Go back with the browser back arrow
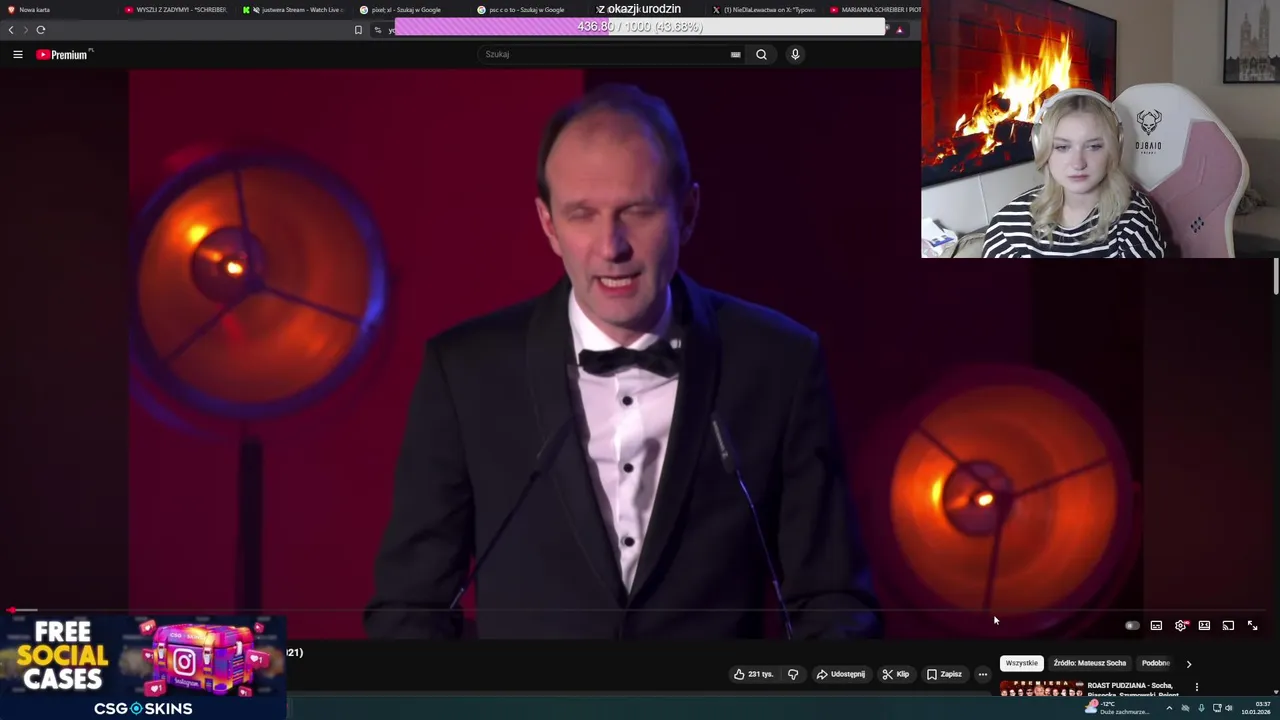 click(11, 30)
